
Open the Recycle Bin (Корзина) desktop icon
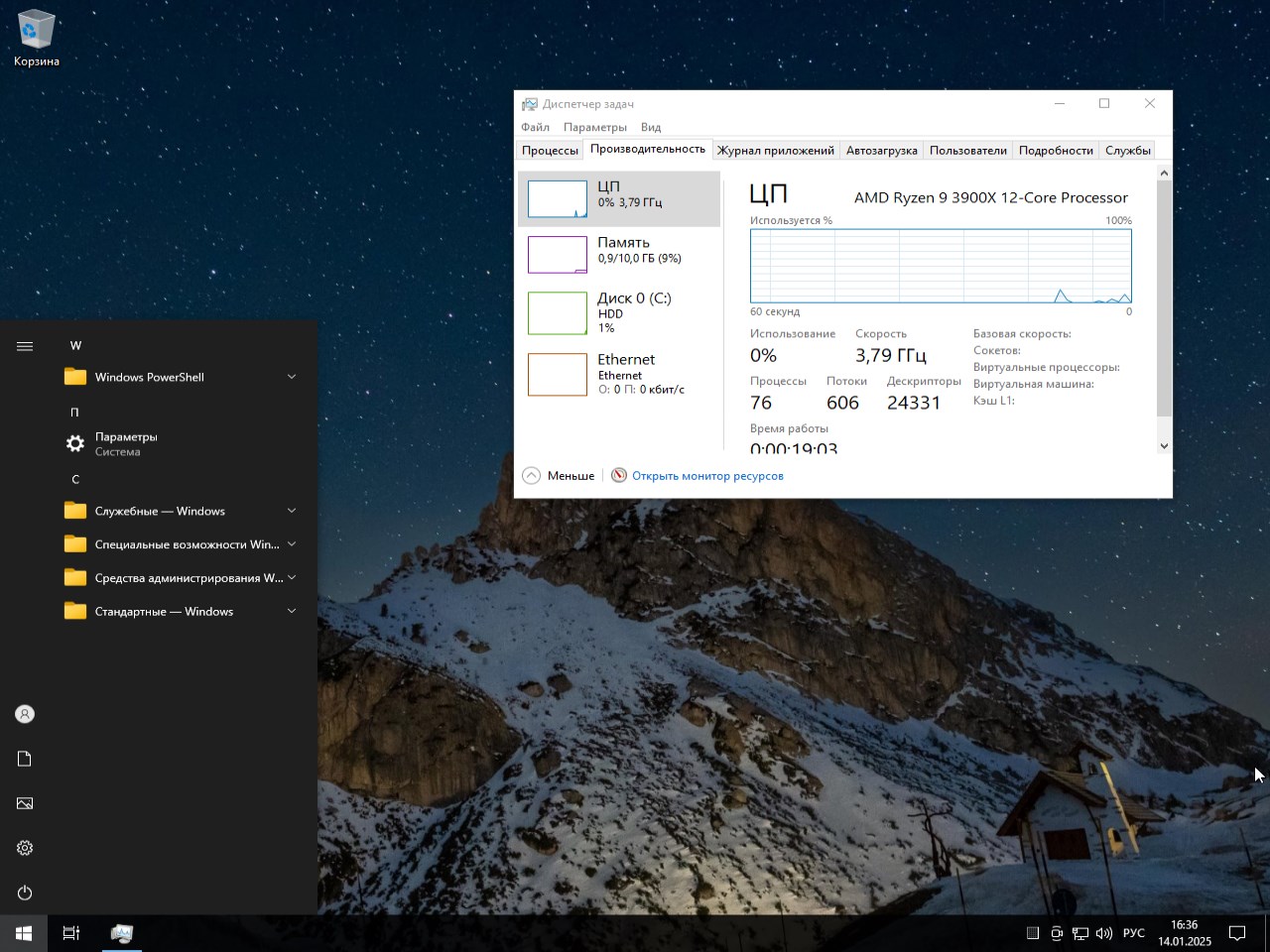(x=36, y=38)
